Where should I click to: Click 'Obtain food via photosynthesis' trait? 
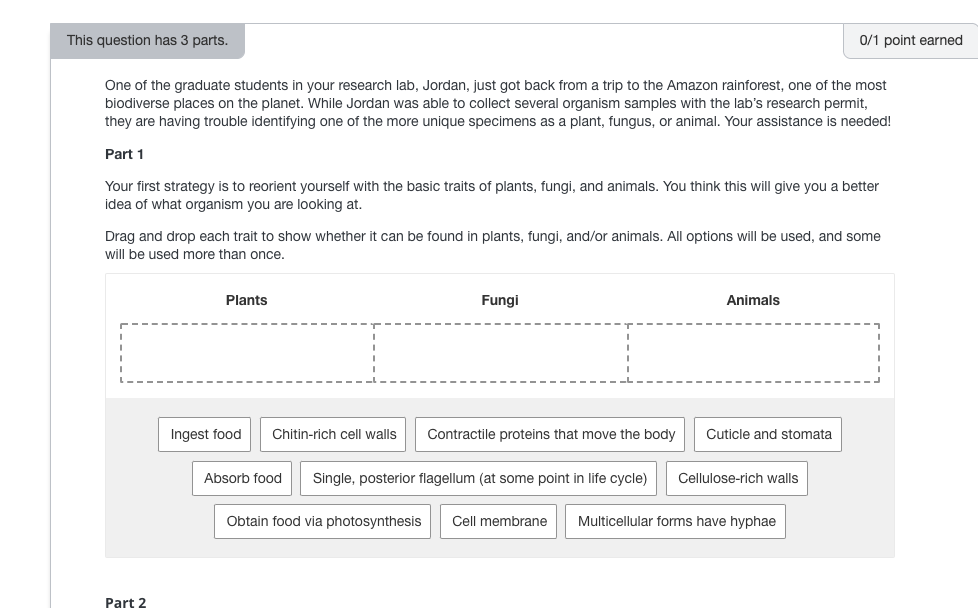click(323, 521)
